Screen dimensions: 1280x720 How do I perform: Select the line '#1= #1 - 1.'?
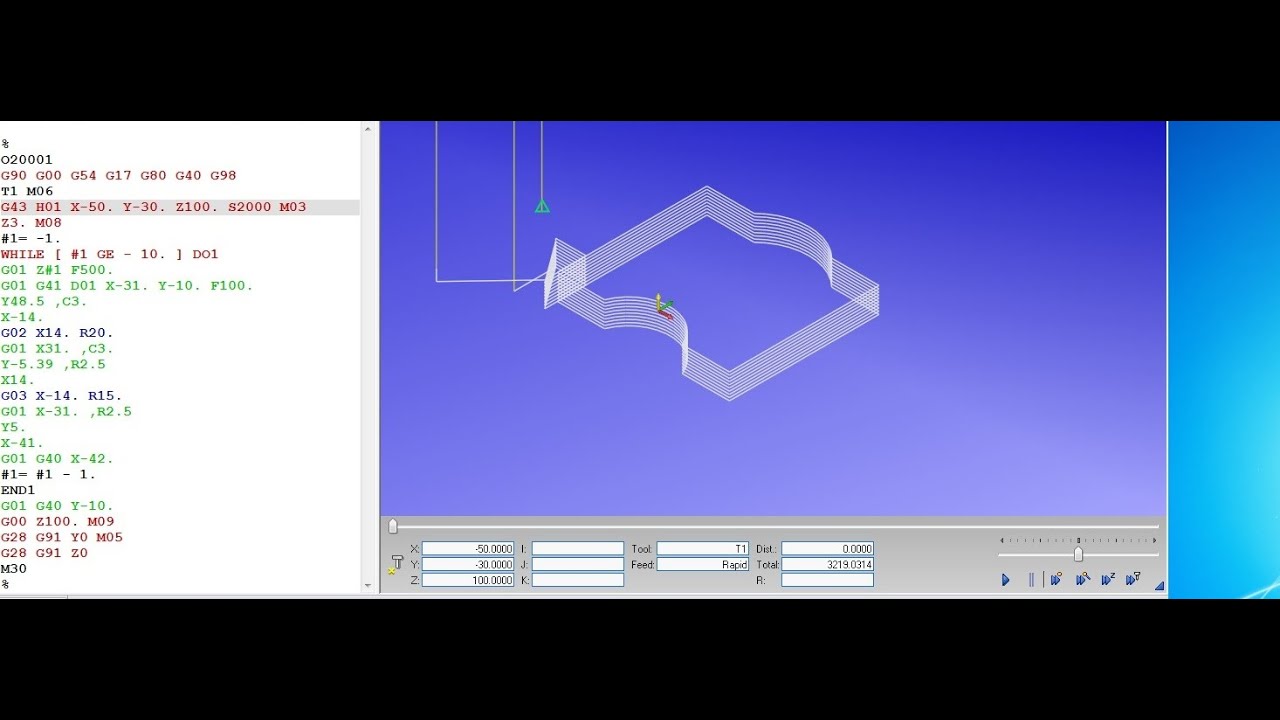click(49, 475)
